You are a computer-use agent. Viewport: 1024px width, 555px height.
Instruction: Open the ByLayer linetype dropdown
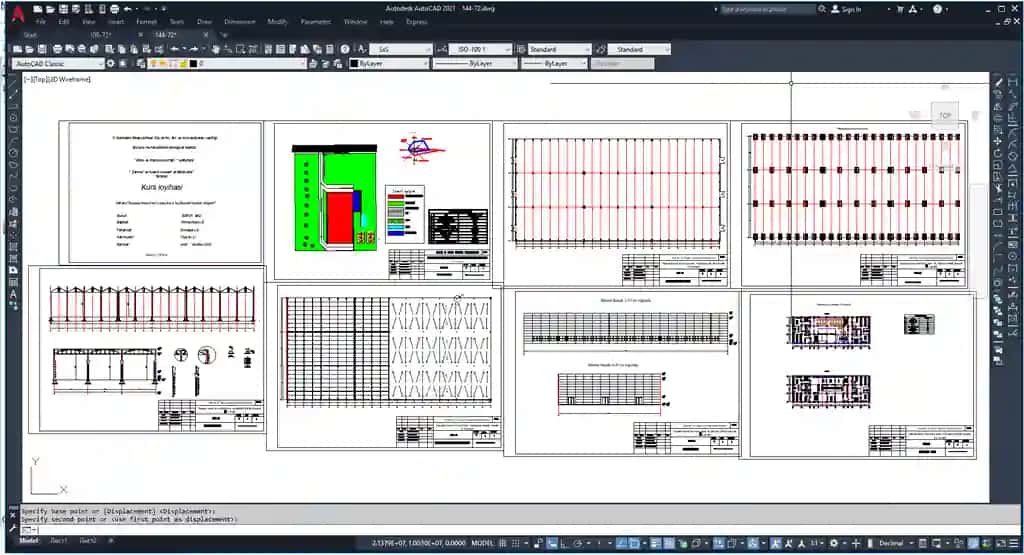click(475, 63)
